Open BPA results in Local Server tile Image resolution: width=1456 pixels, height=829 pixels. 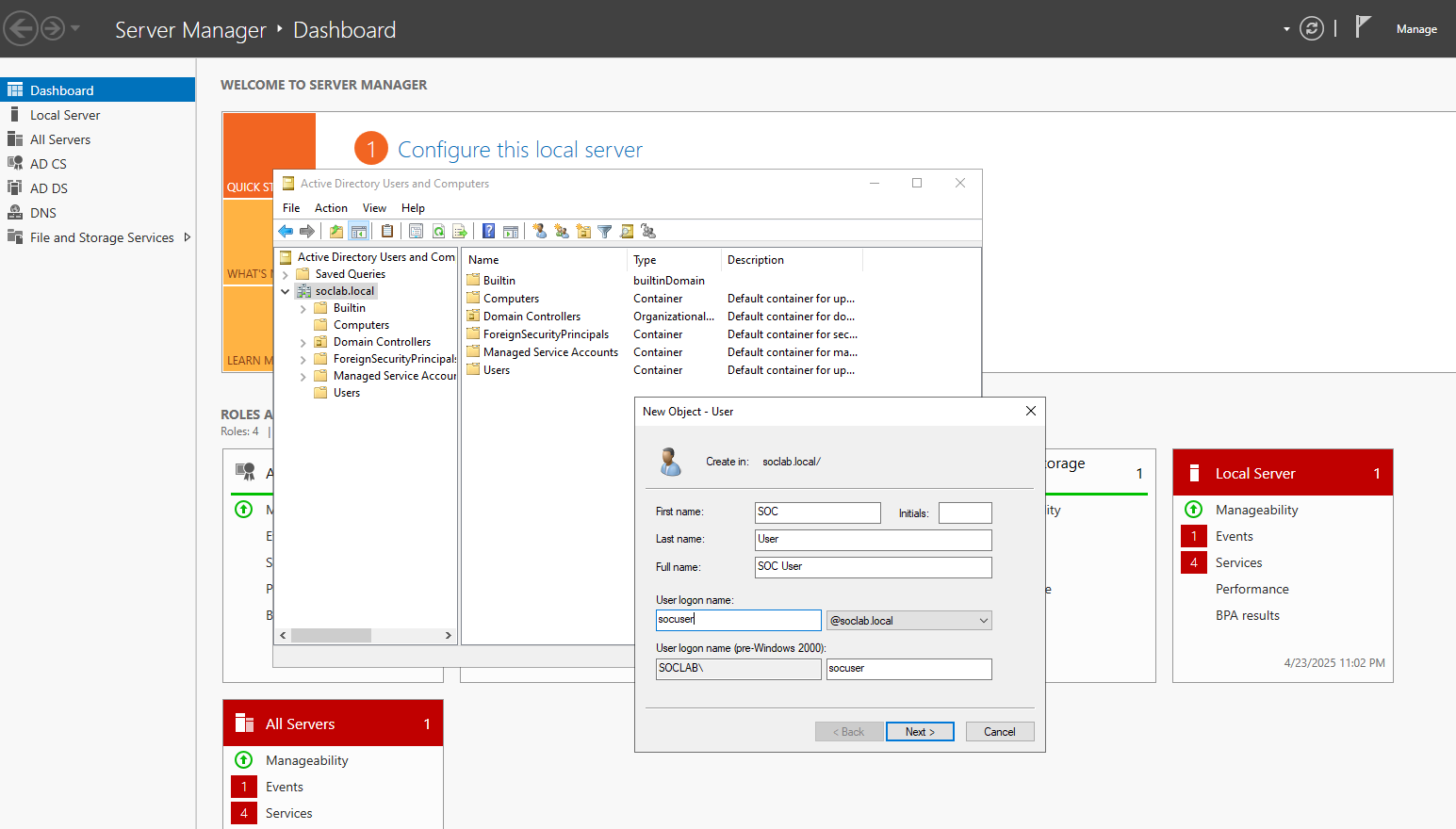[x=1248, y=615]
